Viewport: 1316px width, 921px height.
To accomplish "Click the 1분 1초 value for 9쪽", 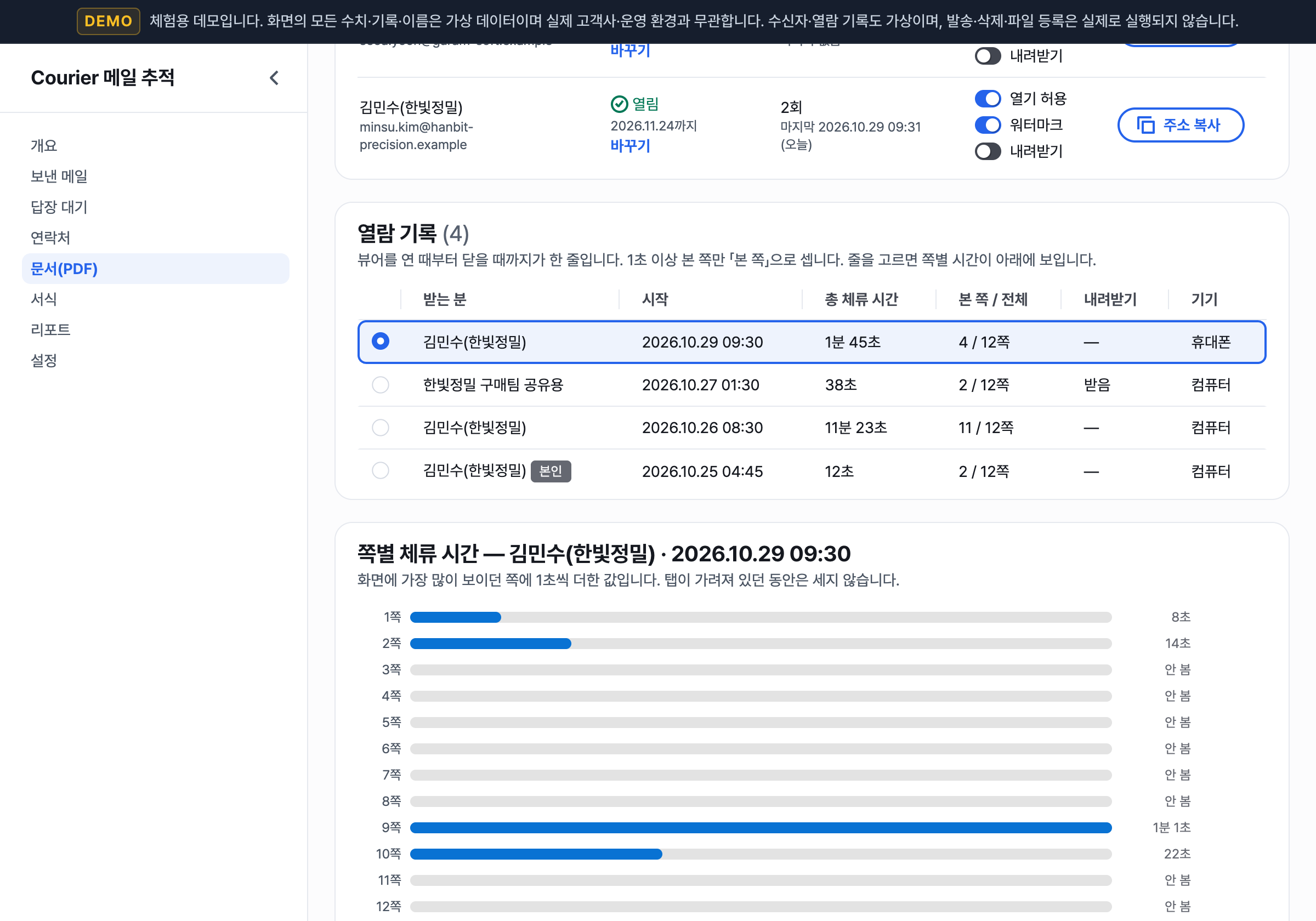I will click(1172, 827).
